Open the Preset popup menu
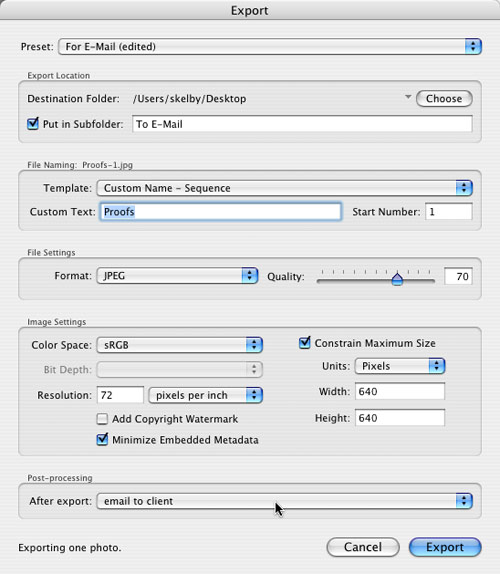This screenshot has width=500, height=574. tap(270, 46)
